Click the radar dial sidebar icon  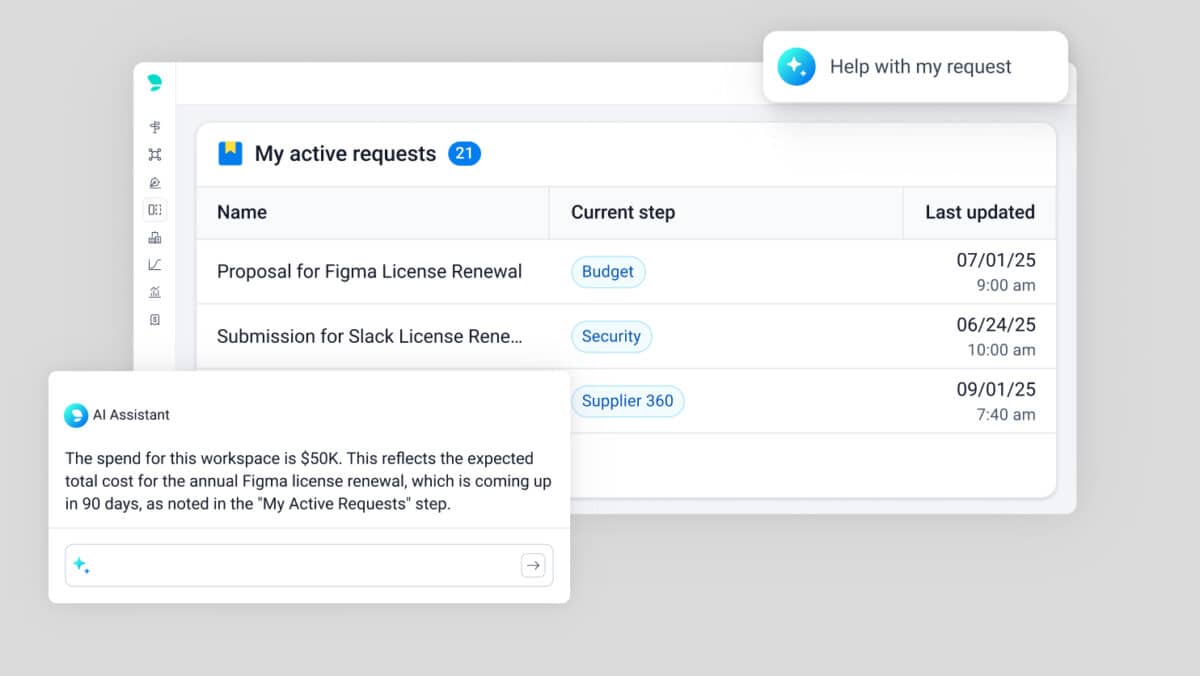tap(155, 183)
